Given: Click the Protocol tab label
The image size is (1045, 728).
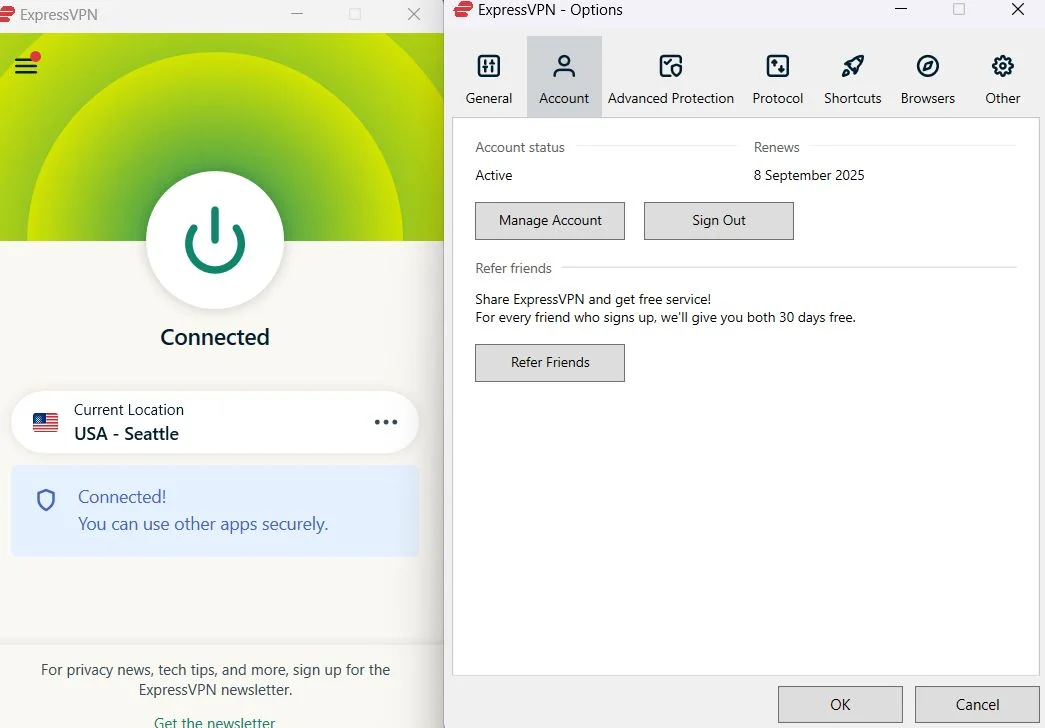Looking at the screenshot, I should tap(778, 98).
